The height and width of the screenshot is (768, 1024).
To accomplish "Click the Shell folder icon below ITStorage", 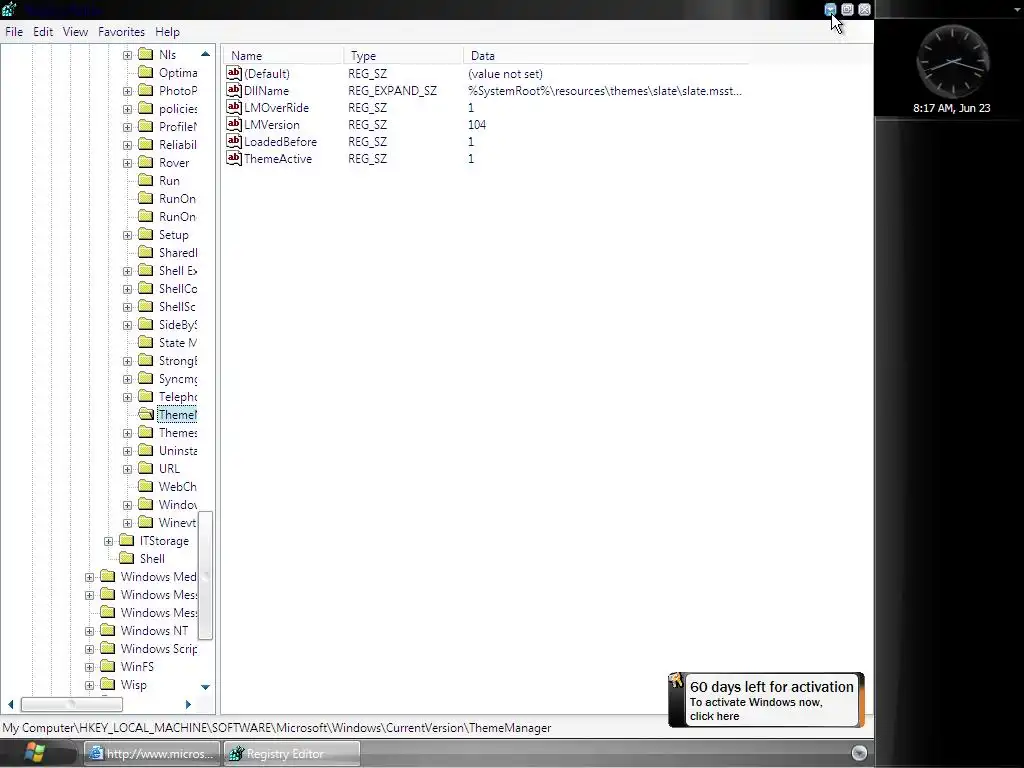I will 127,558.
